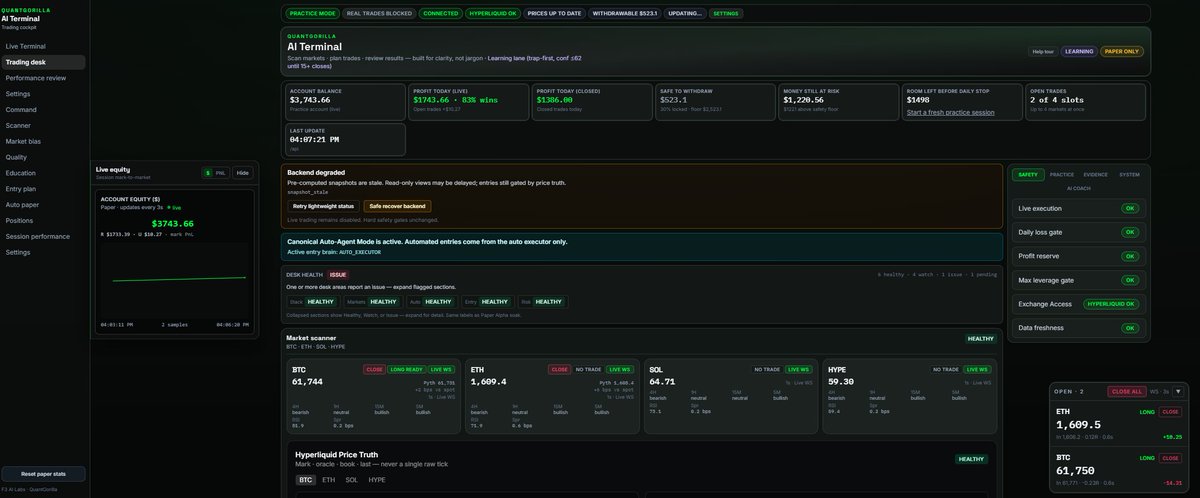Image resolution: width=1200 pixels, height=498 pixels.
Task: Click the REAL TRADES BLOCKED pill
Action: point(378,14)
